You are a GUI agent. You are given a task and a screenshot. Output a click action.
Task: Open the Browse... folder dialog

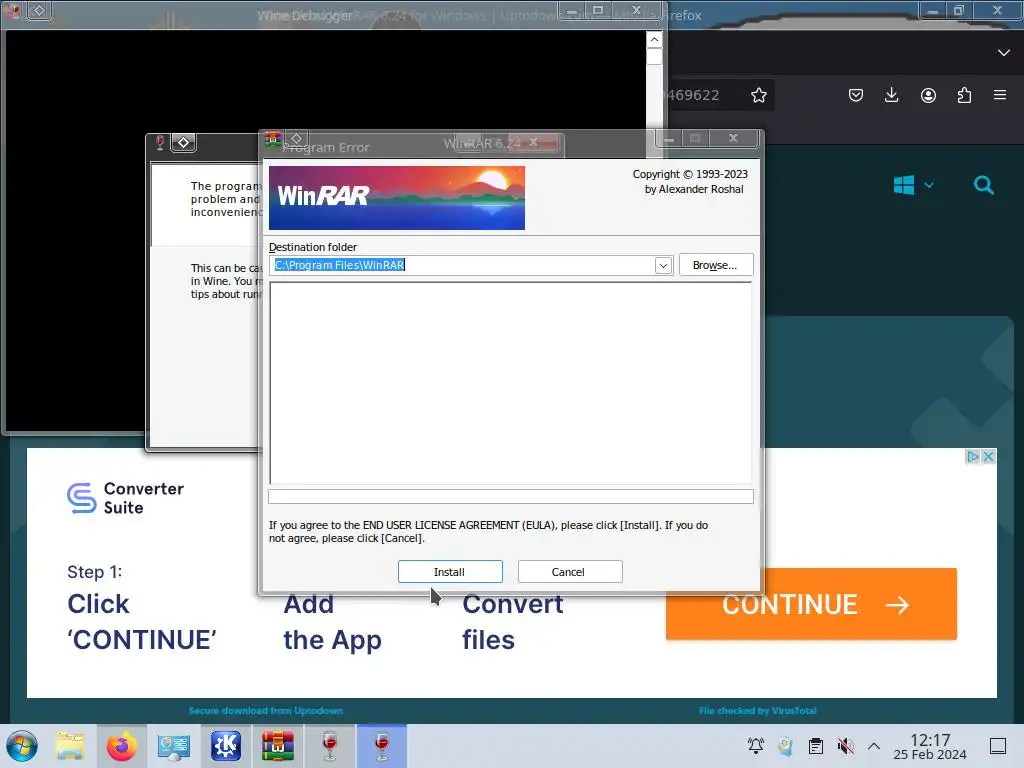pos(716,264)
